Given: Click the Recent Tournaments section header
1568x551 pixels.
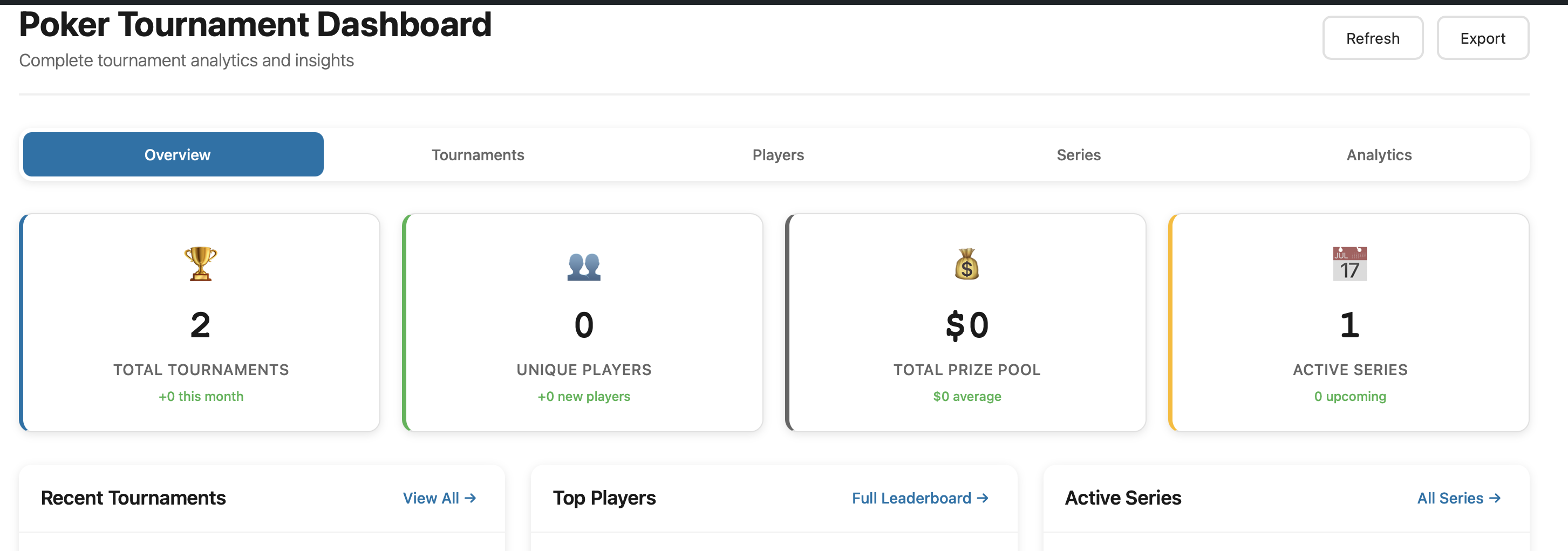Looking at the screenshot, I should click(133, 498).
